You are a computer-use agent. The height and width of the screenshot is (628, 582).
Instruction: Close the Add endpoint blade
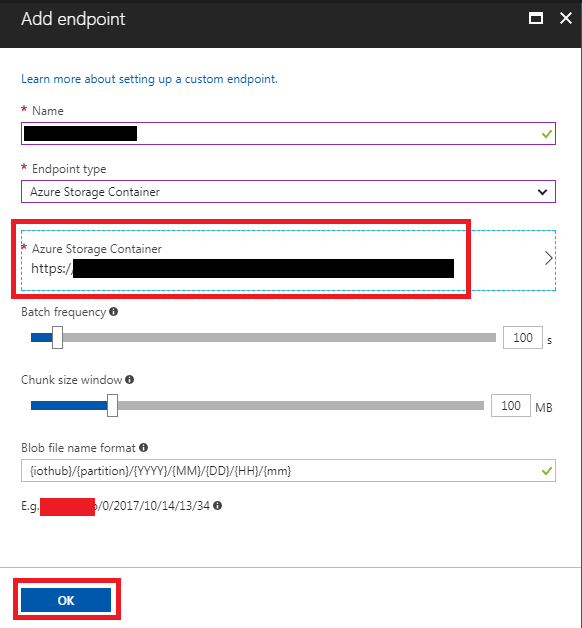[566, 18]
